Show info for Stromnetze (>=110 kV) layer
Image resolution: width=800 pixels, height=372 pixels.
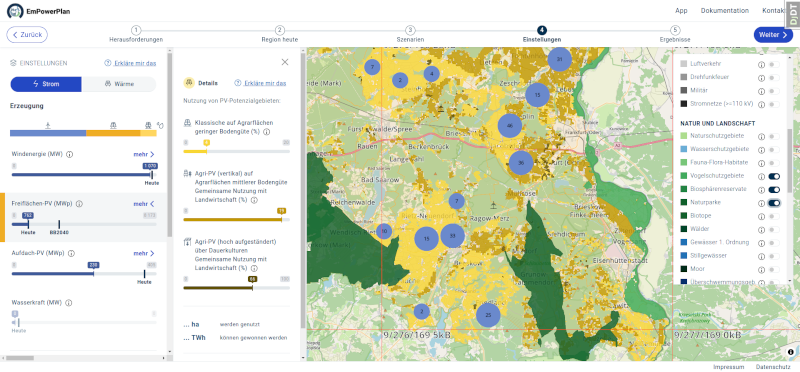pyautogui.click(x=761, y=104)
